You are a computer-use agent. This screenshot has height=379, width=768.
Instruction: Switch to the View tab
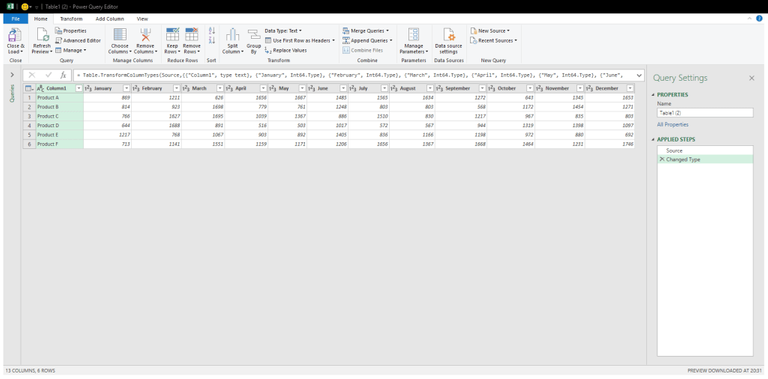click(143, 19)
